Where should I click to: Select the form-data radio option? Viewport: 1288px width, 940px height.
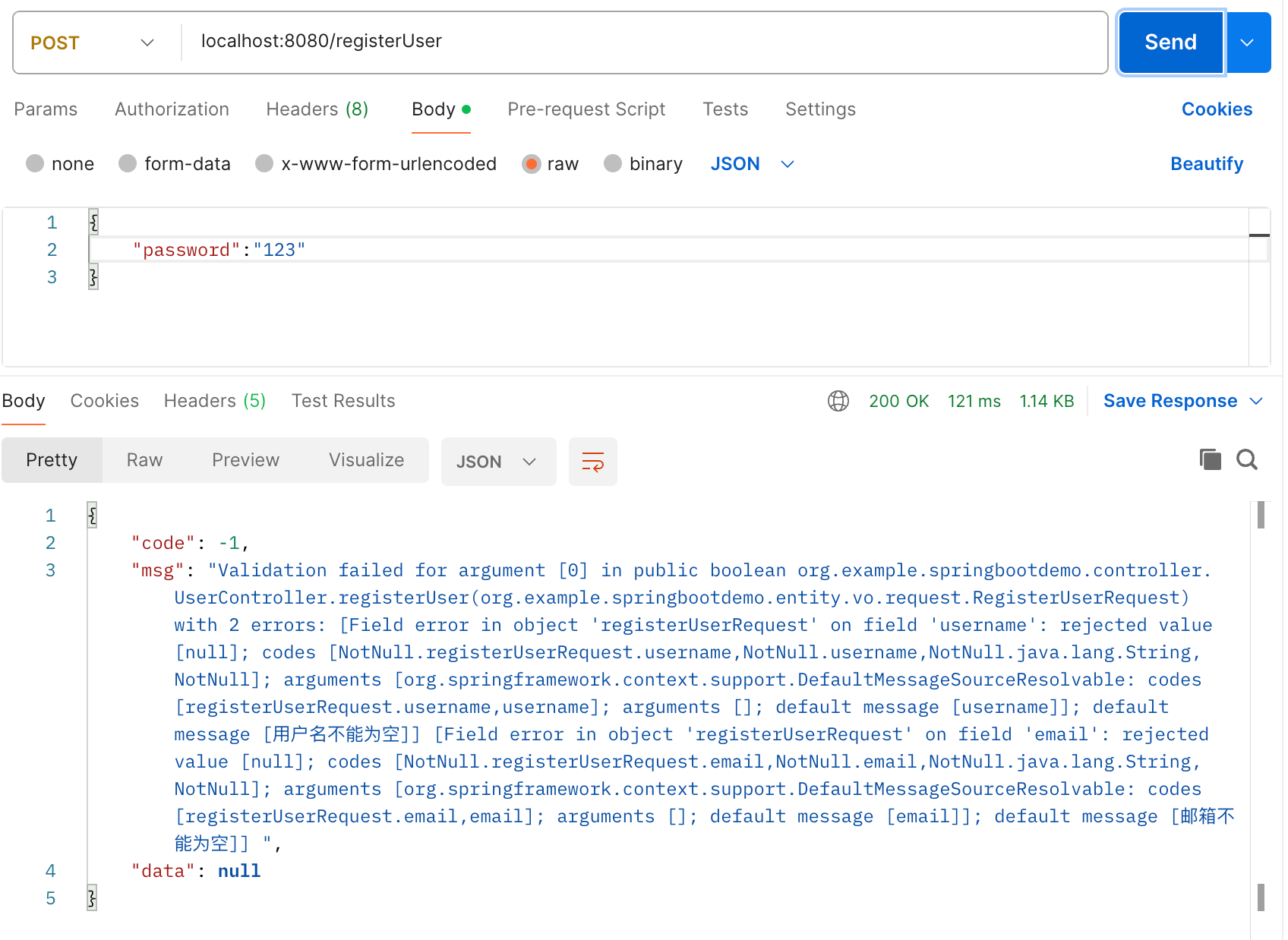[128, 163]
